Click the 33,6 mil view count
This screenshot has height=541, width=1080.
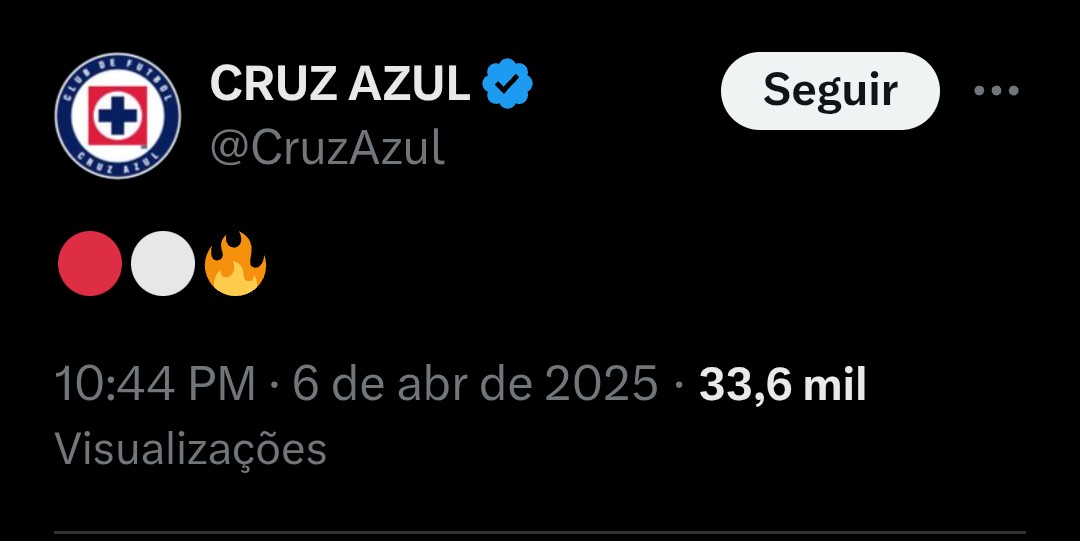pos(782,384)
